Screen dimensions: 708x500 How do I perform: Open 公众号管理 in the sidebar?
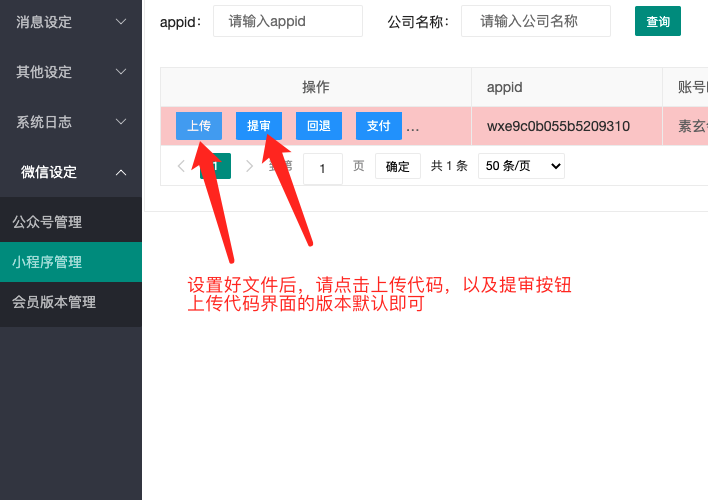pos(47,222)
